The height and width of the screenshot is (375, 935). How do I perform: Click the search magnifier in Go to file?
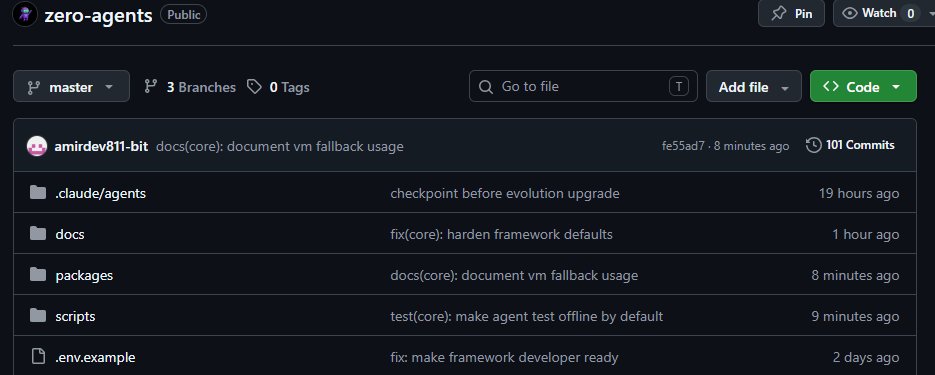(x=486, y=87)
